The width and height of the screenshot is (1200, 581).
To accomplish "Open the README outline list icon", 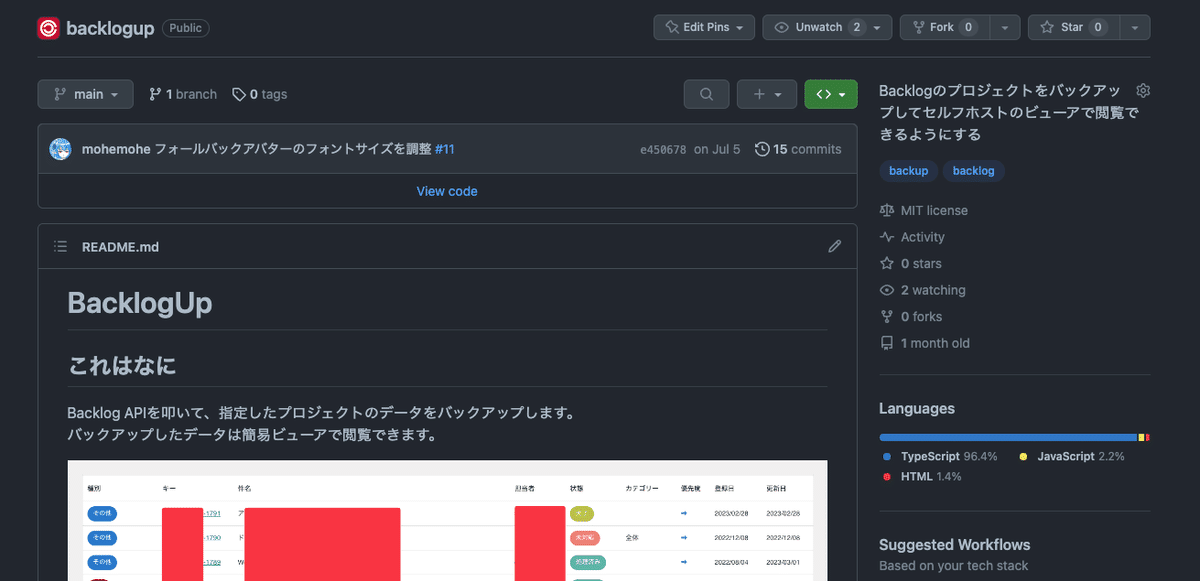I will pyautogui.click(x=59, y=246).
